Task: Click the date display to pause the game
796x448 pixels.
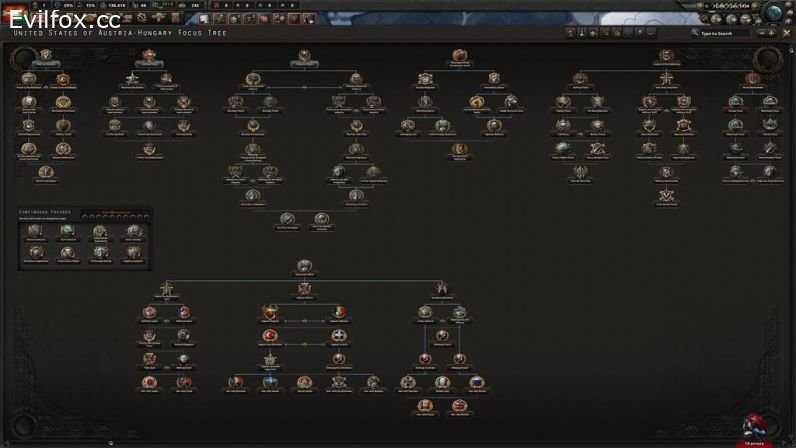Action: 728,6
